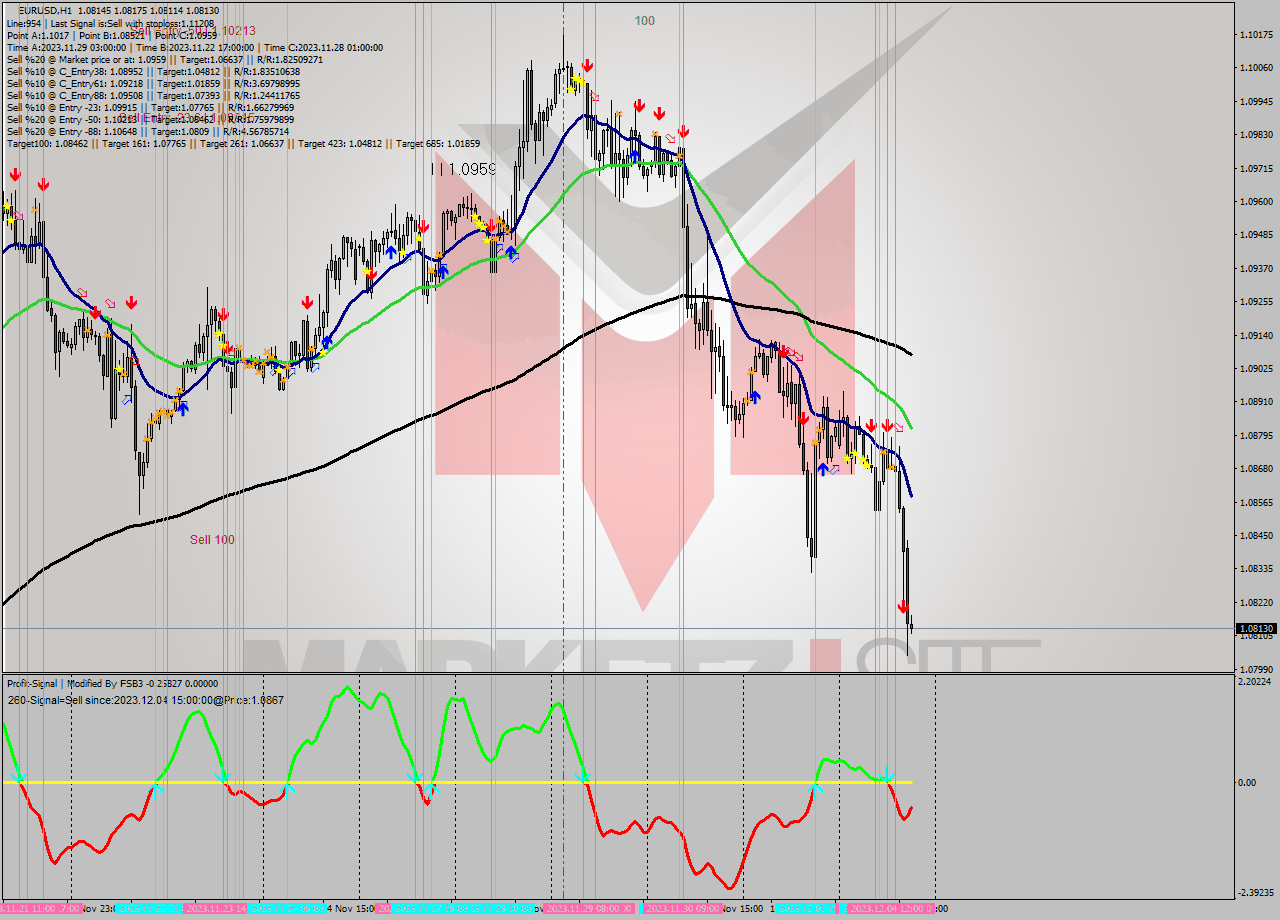Select the current price tag 1.08130 on the axis
Viewport: 1280px width, 920px height.
point(1258,629)
